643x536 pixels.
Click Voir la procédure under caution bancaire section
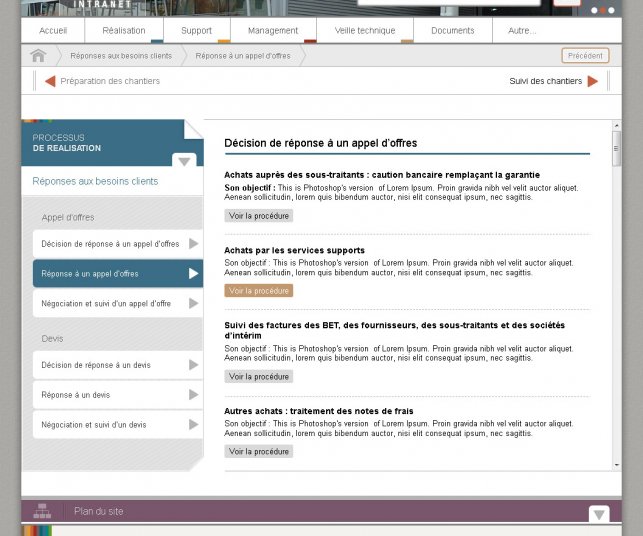click(x=259, y=216)
